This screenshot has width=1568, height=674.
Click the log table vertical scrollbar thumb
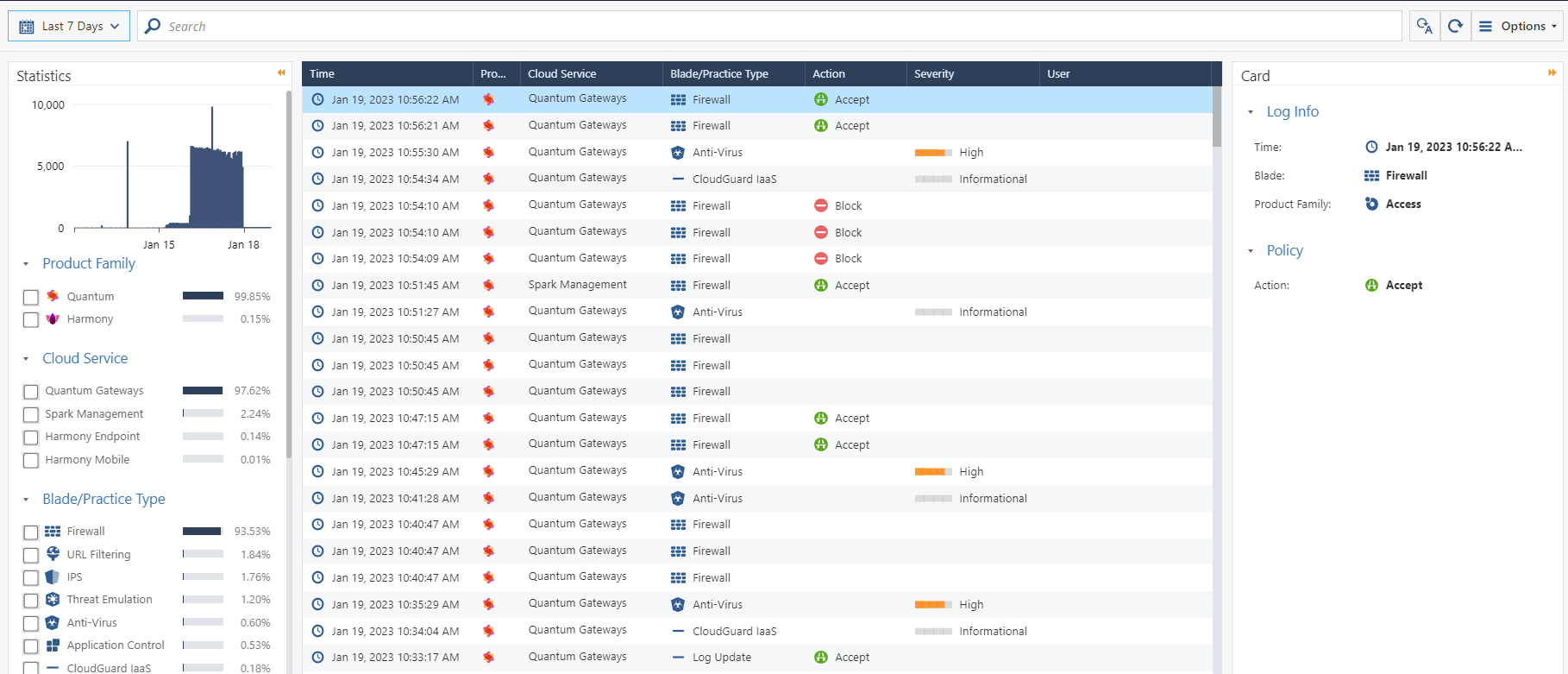pyautogui.click(x=1217, y=117)
